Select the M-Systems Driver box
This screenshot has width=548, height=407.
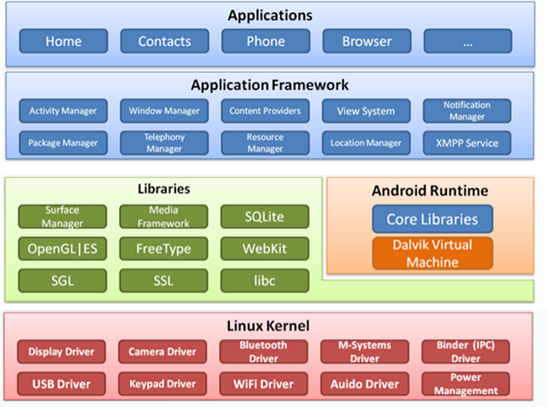[365, 351]
